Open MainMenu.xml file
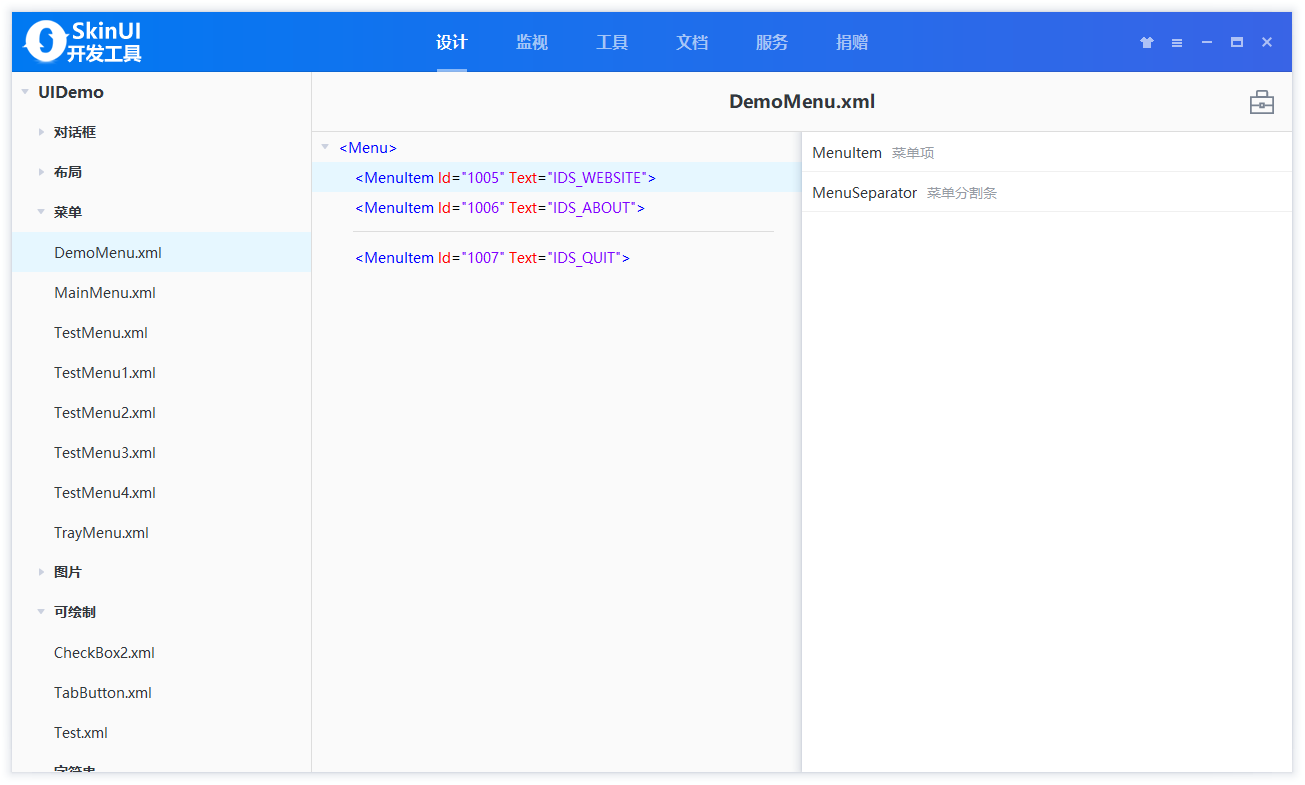The height and width of the screenshot is (785, 1305). (x=161, y=292)
